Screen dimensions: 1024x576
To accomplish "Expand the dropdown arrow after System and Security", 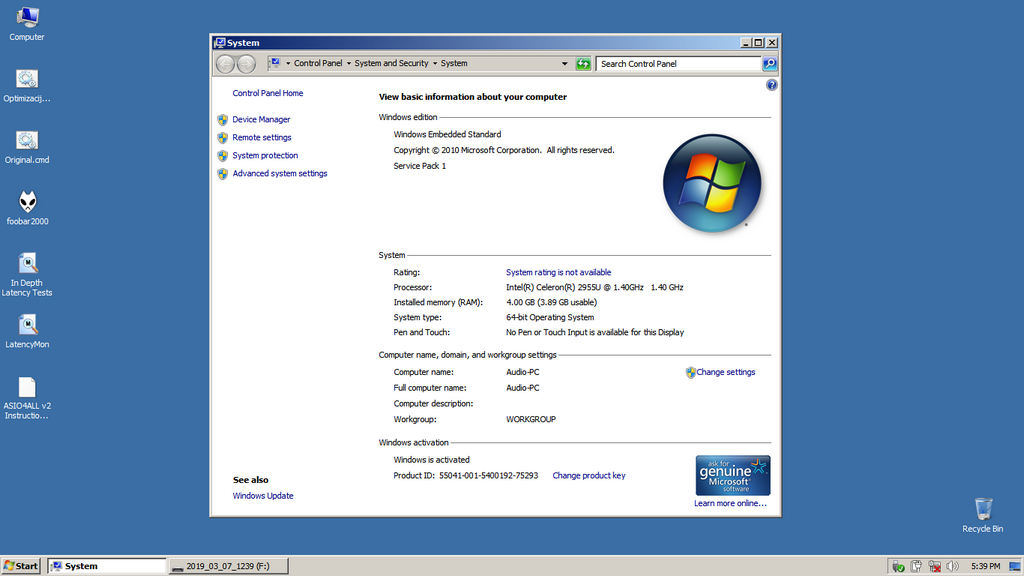I will point(435,63).
